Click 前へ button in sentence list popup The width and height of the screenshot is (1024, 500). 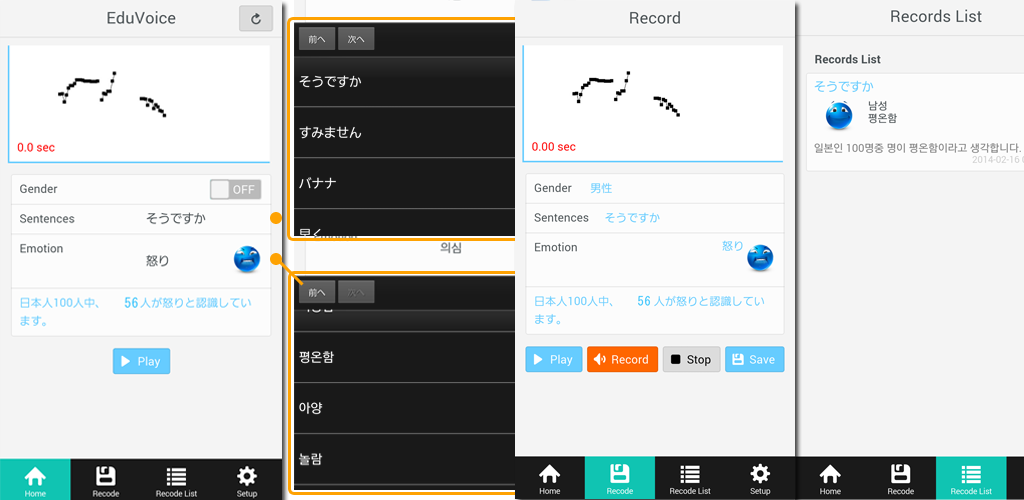[x=317, y=39]
